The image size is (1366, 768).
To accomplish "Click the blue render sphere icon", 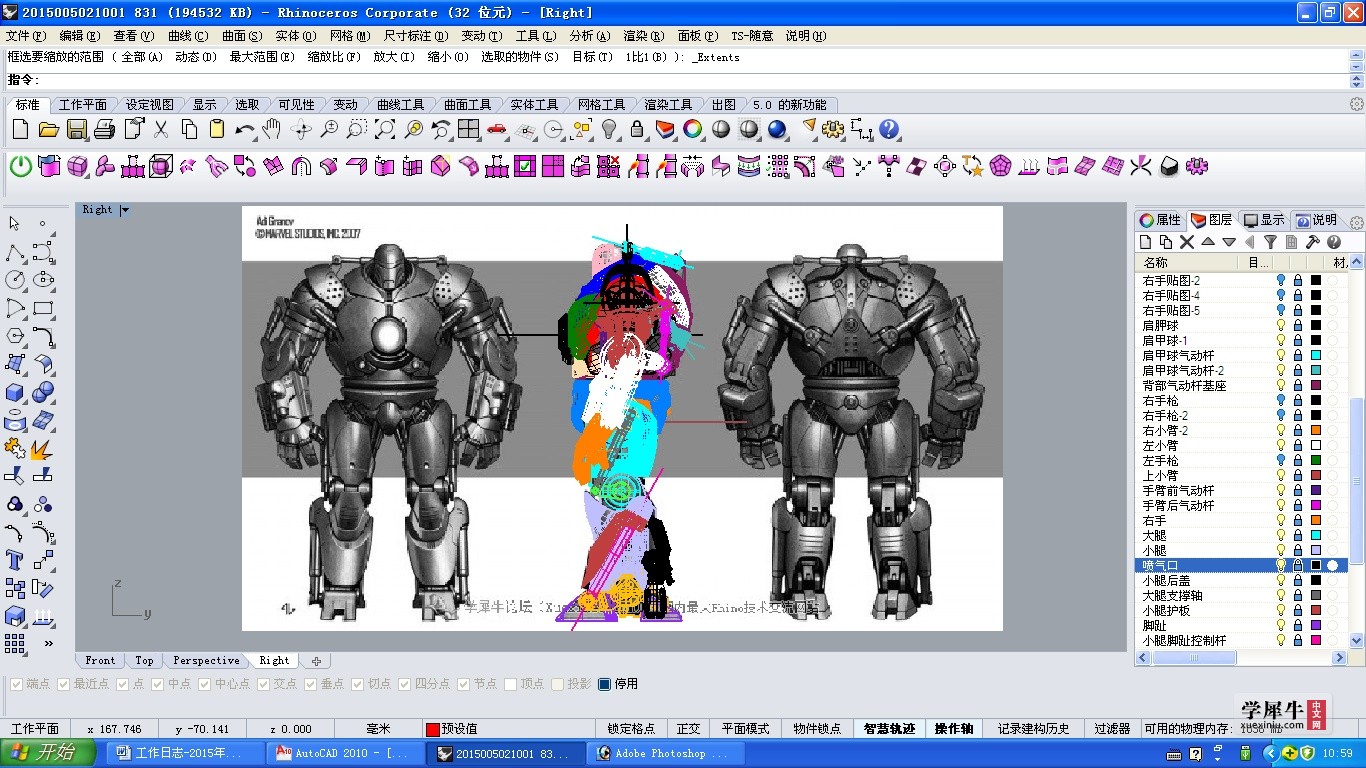I will click(777, 129).
